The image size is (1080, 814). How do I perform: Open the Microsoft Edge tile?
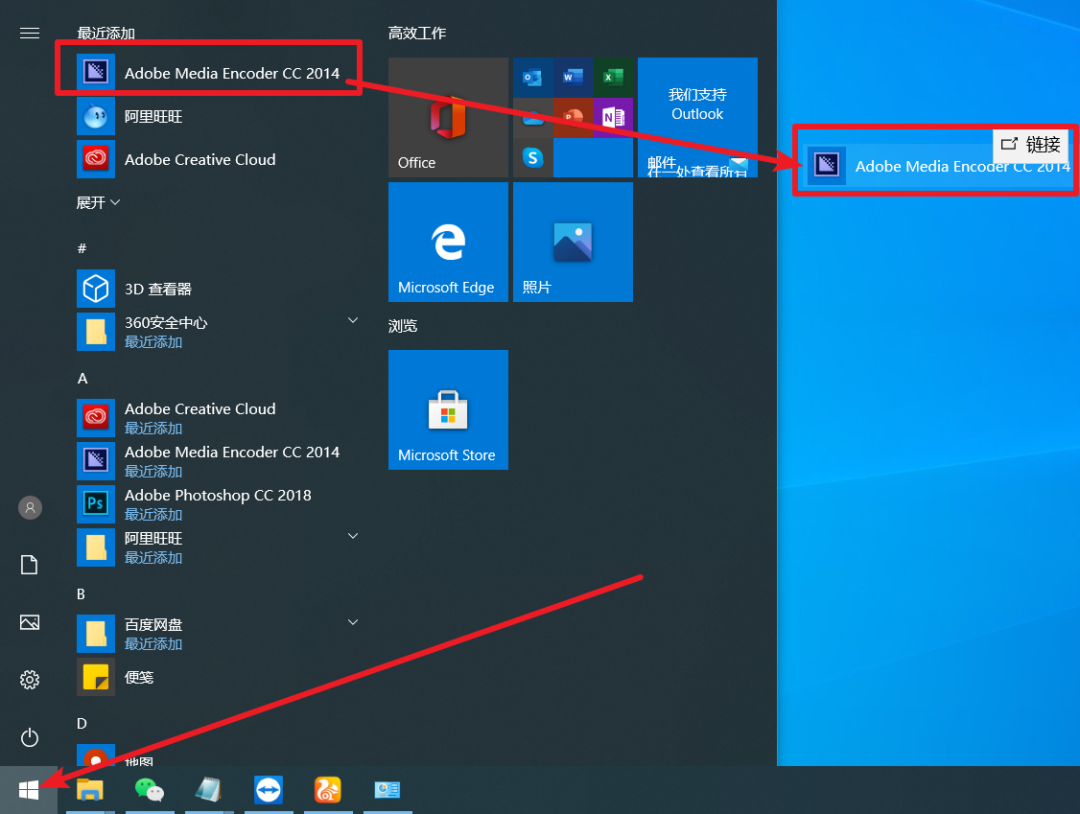coord(448,242)
